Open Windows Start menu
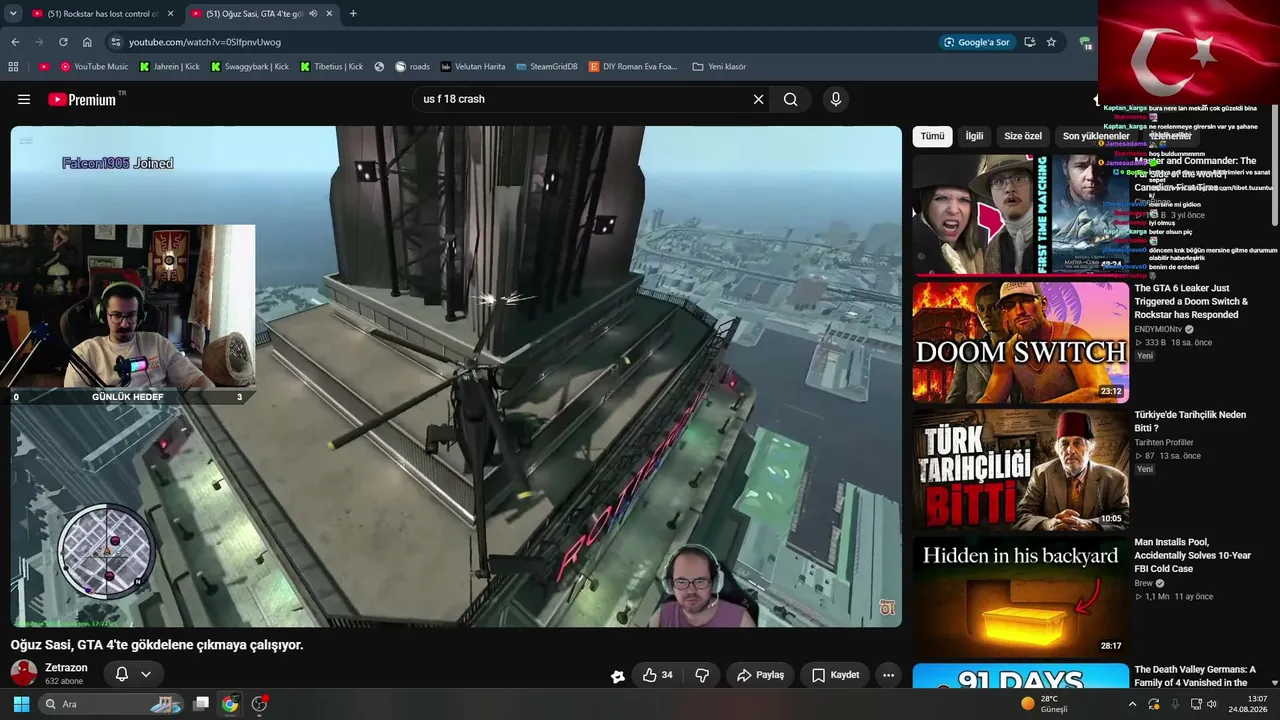This screenshot has height=720, width=1280. click(x=21, y=704)
